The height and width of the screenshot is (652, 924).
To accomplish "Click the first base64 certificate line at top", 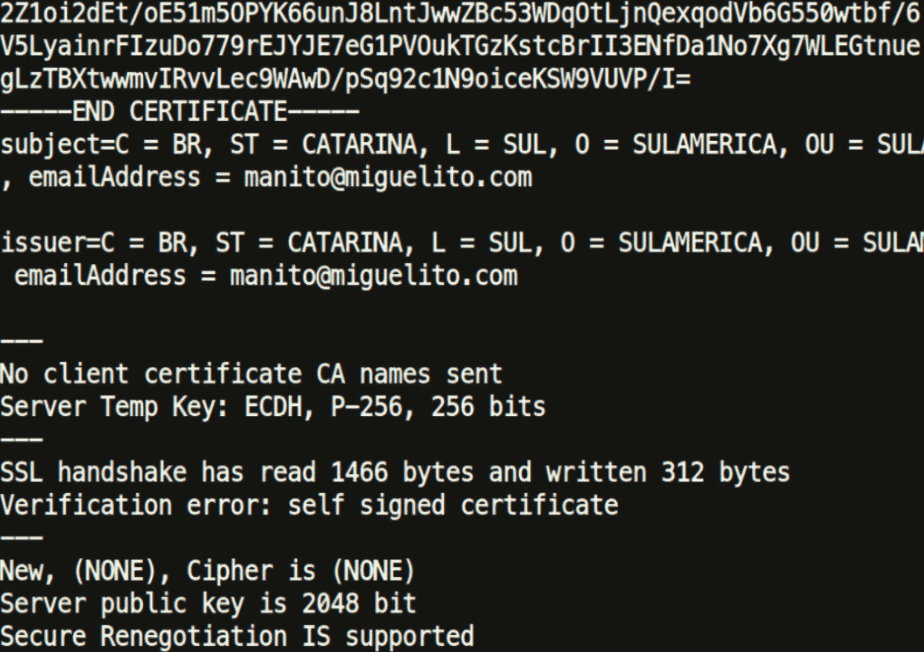I will [462, 14].
